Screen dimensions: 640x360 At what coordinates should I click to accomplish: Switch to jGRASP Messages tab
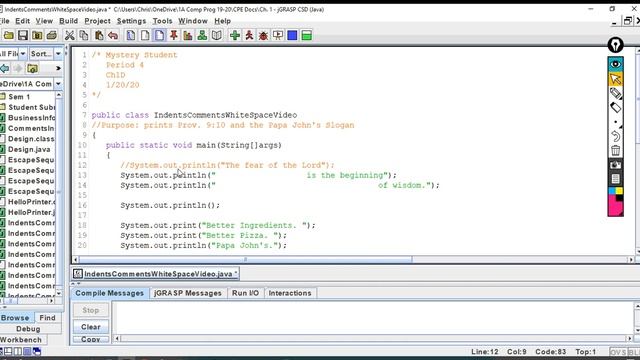[x=188, y=293]
